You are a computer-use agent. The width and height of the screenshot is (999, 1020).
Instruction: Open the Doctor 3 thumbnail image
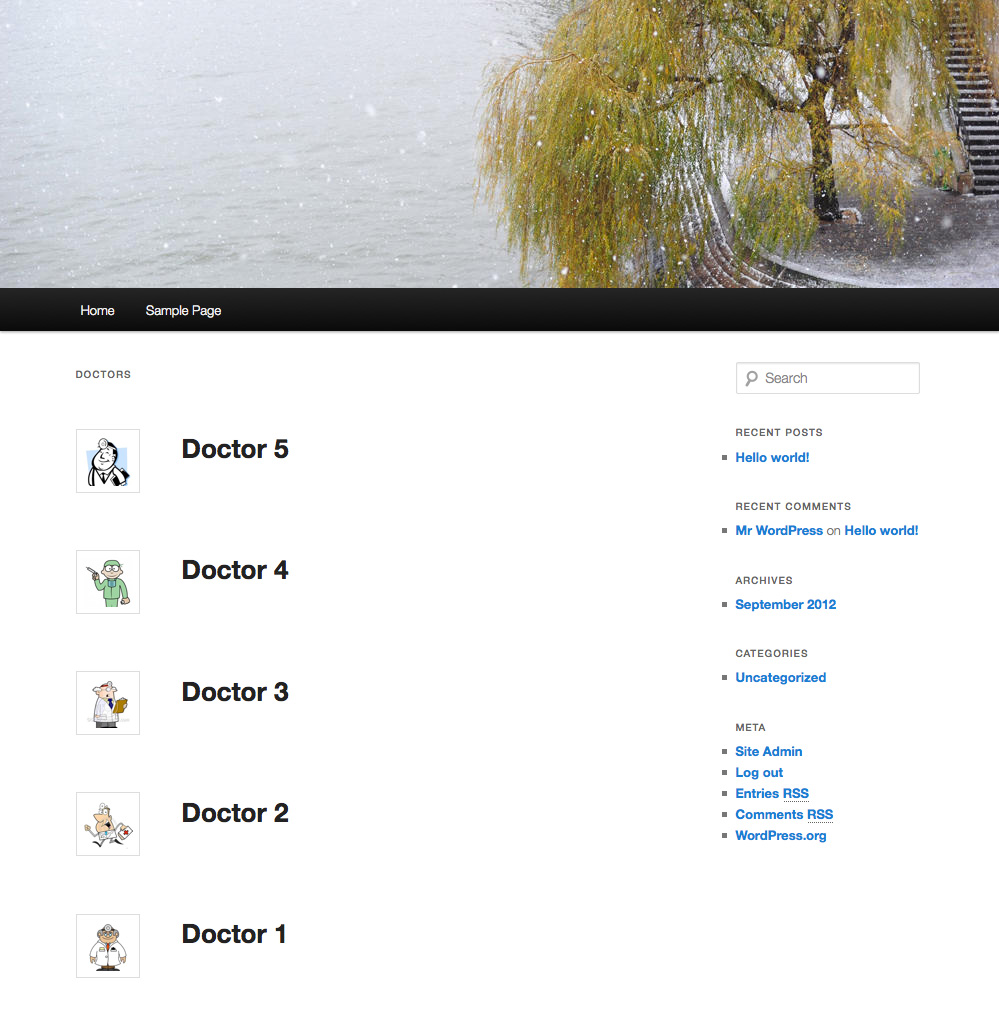coord(108,703)
